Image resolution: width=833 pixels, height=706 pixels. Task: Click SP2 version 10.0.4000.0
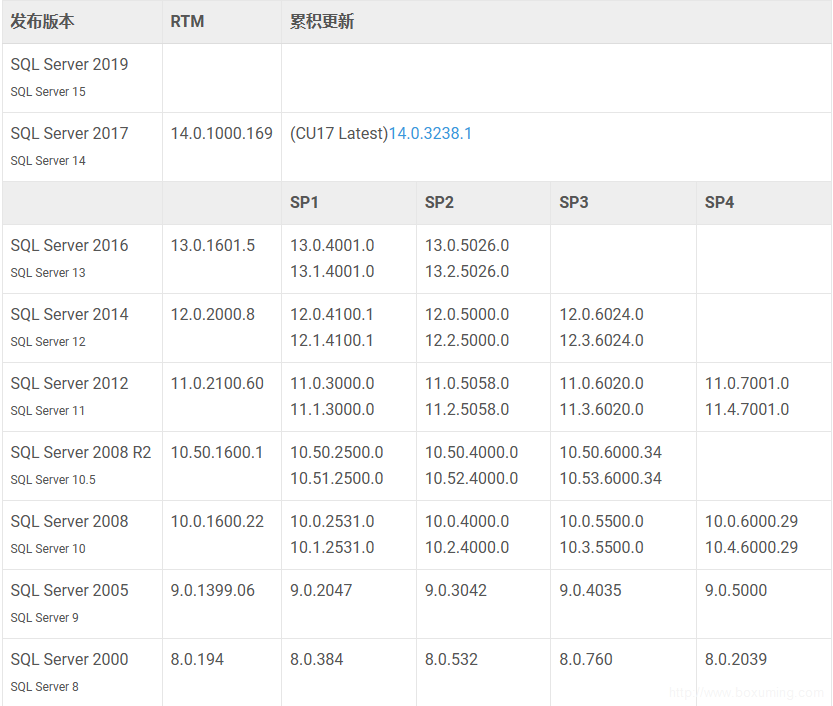click(467, 522)
